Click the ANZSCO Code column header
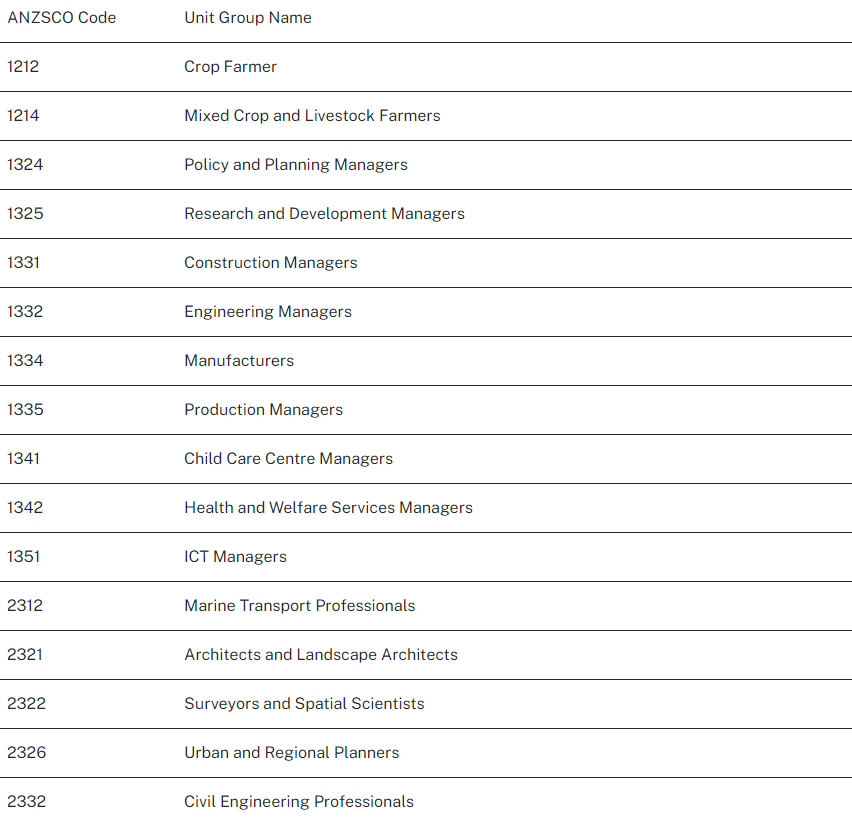This screenshot has width=852, height=823. click(61, 18)
